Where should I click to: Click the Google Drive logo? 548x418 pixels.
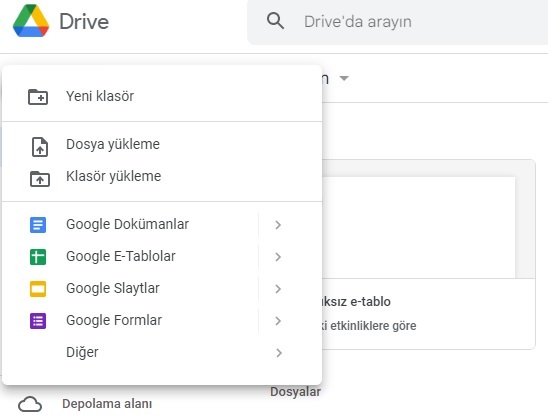click(x=31, y=21)
